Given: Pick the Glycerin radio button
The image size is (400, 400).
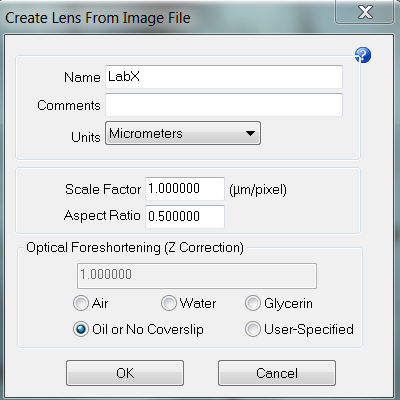Looking at the screenshot, I should coord(253,303).
